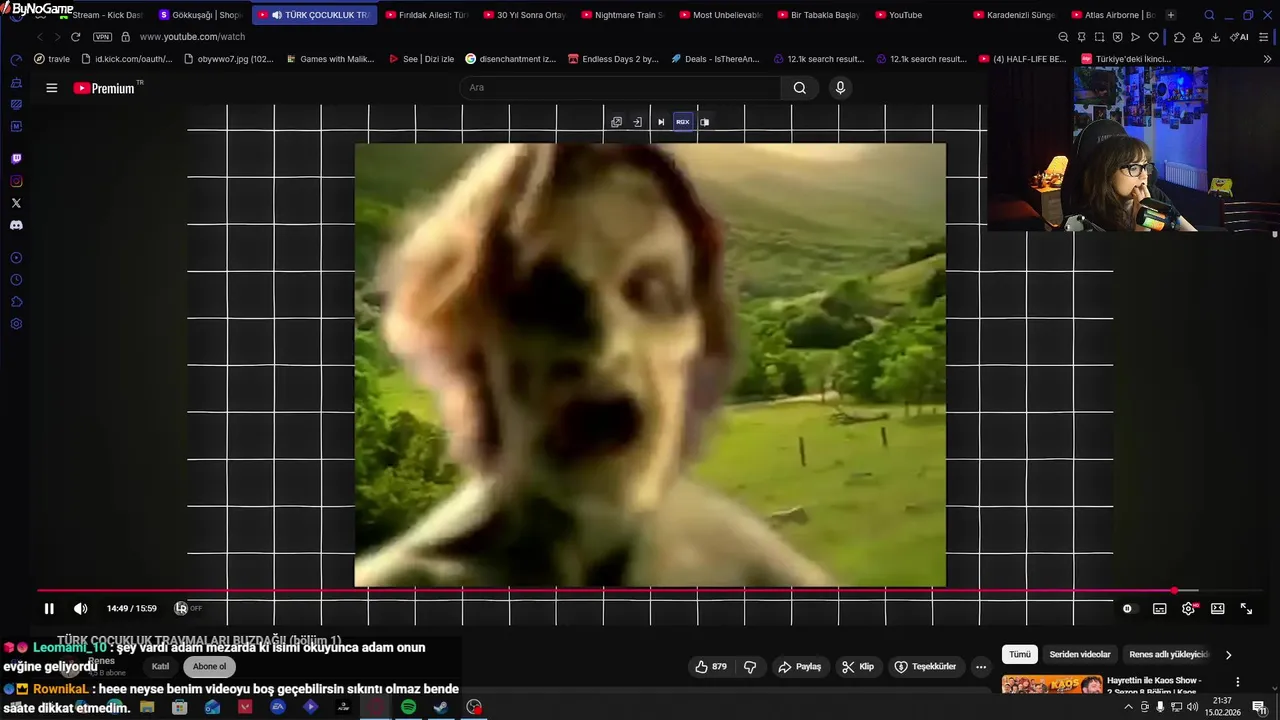Image resolution: width=1280 pixels, height=720 pixels.
Task: Open more actions three-dot menu
Action: point(981,667)
